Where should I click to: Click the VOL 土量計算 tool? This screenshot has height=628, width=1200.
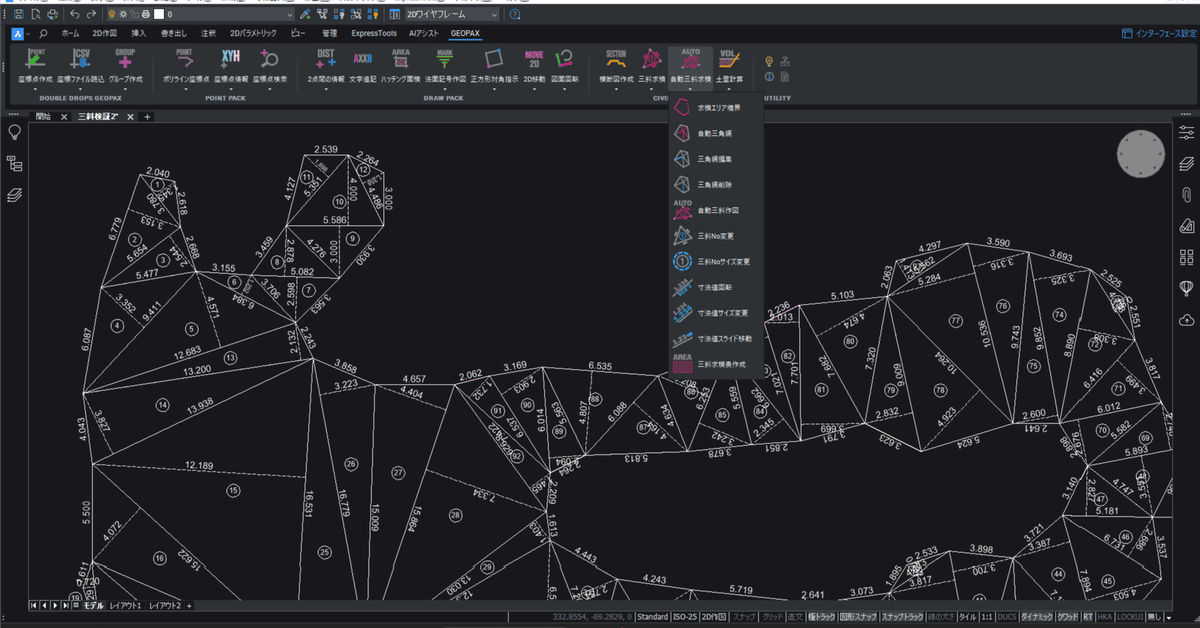pos(729,64)
